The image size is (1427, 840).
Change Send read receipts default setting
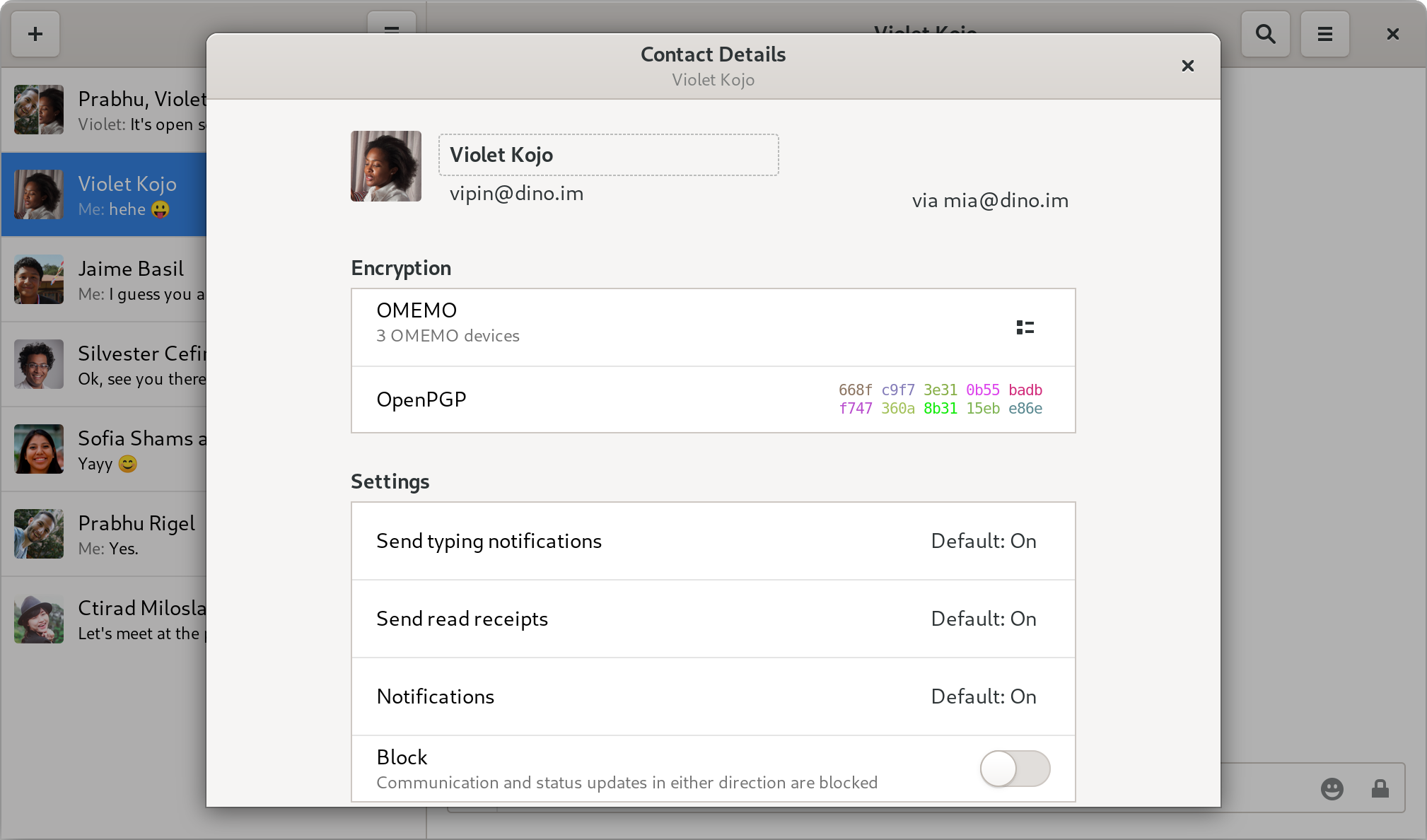[x=983, y=619]
